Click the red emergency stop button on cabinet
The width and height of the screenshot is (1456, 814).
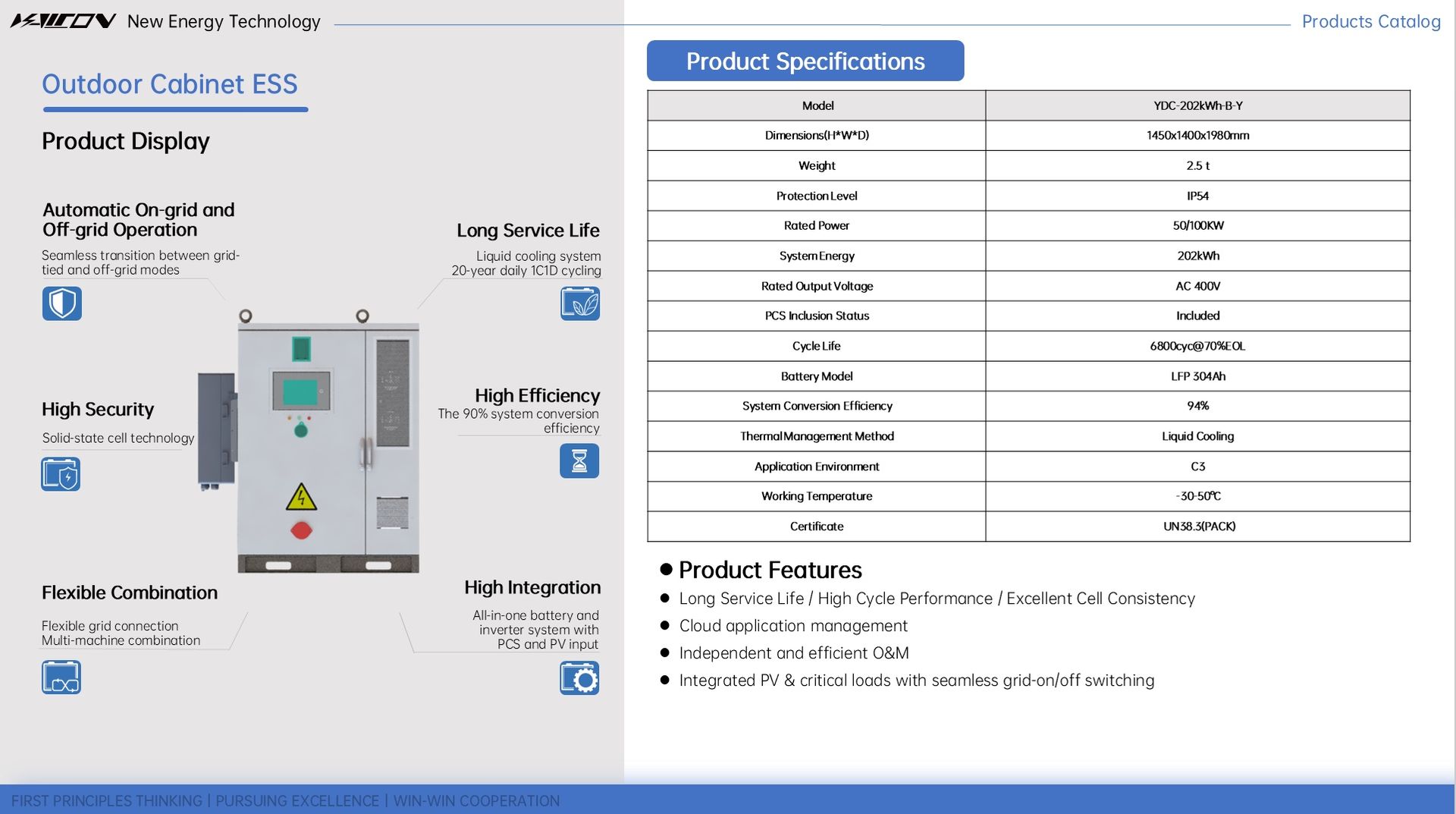pos(301,530)
